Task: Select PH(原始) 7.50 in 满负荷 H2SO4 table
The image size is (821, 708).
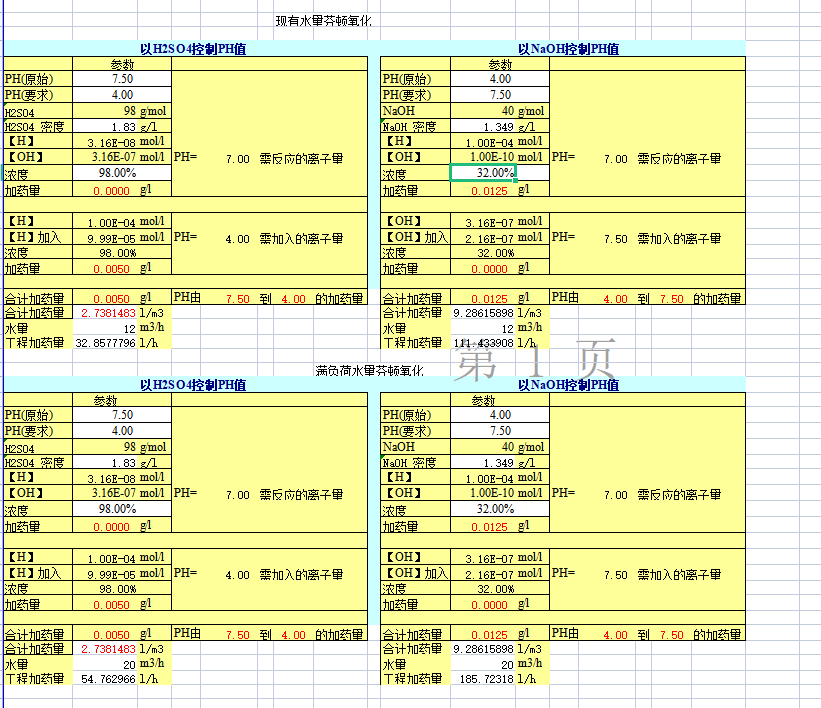Action: click(122, 415)
